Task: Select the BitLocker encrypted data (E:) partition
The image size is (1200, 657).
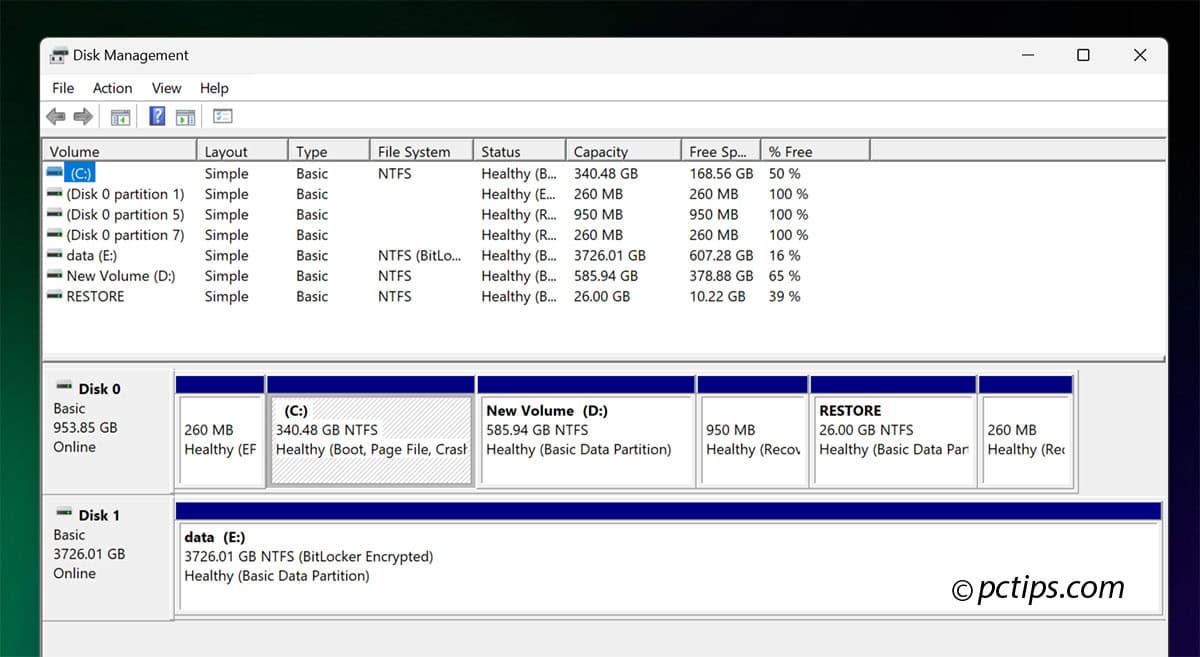Action: pos(670,556)
